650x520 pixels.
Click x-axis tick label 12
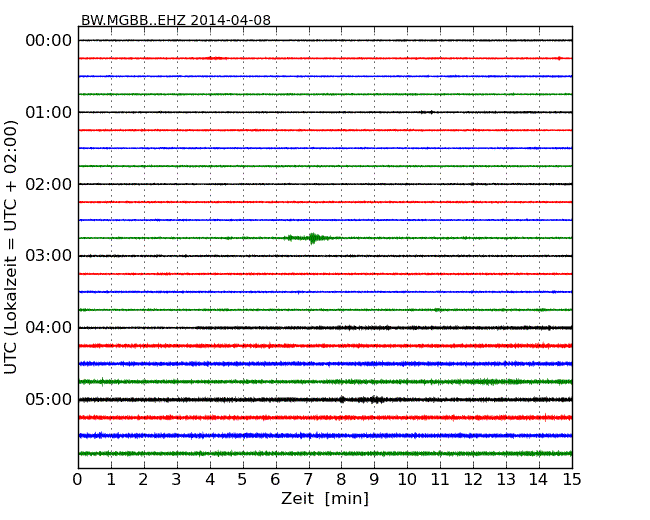click(473, 480)
